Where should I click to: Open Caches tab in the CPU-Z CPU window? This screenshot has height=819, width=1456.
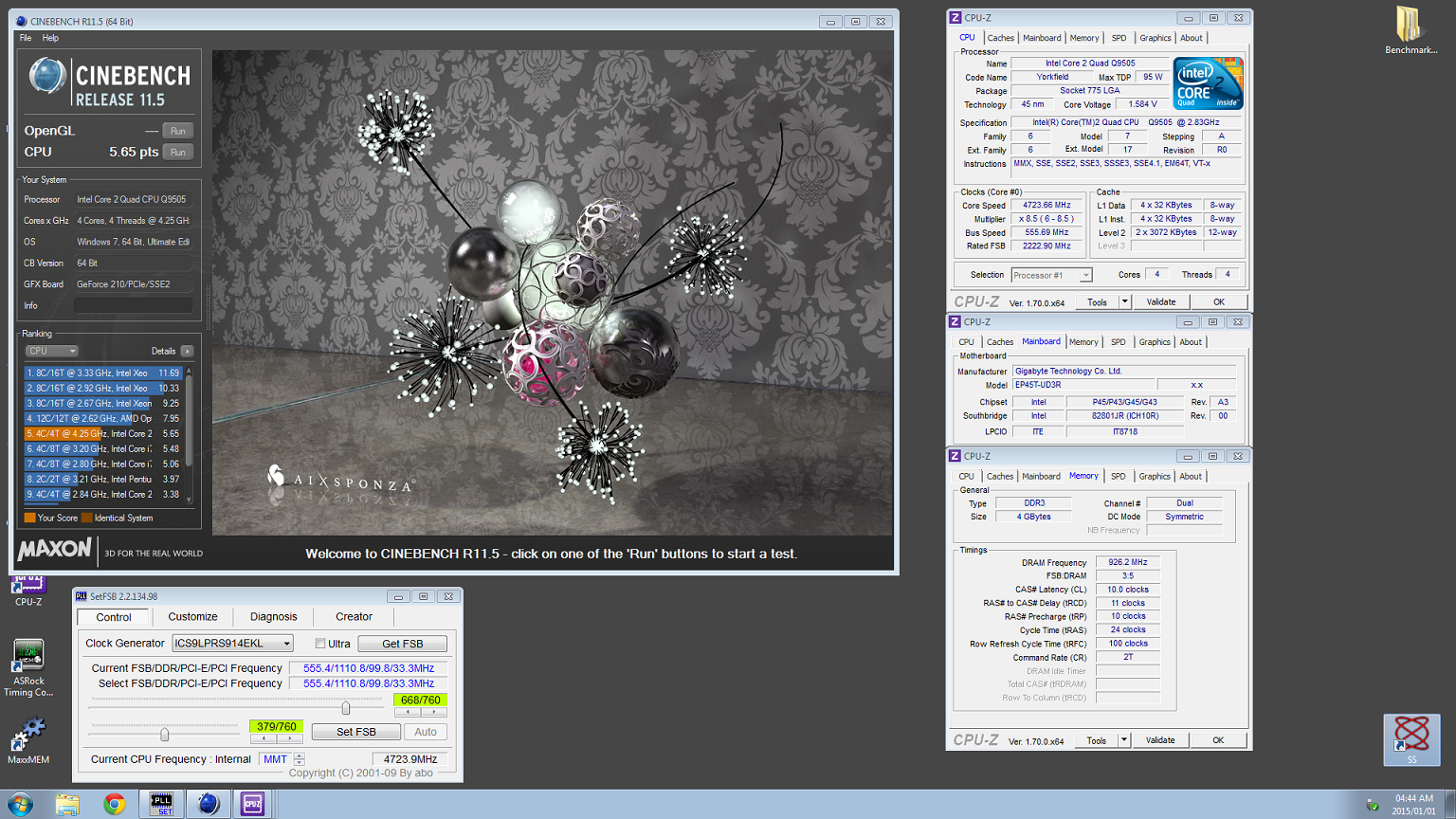click(1001, 38)
